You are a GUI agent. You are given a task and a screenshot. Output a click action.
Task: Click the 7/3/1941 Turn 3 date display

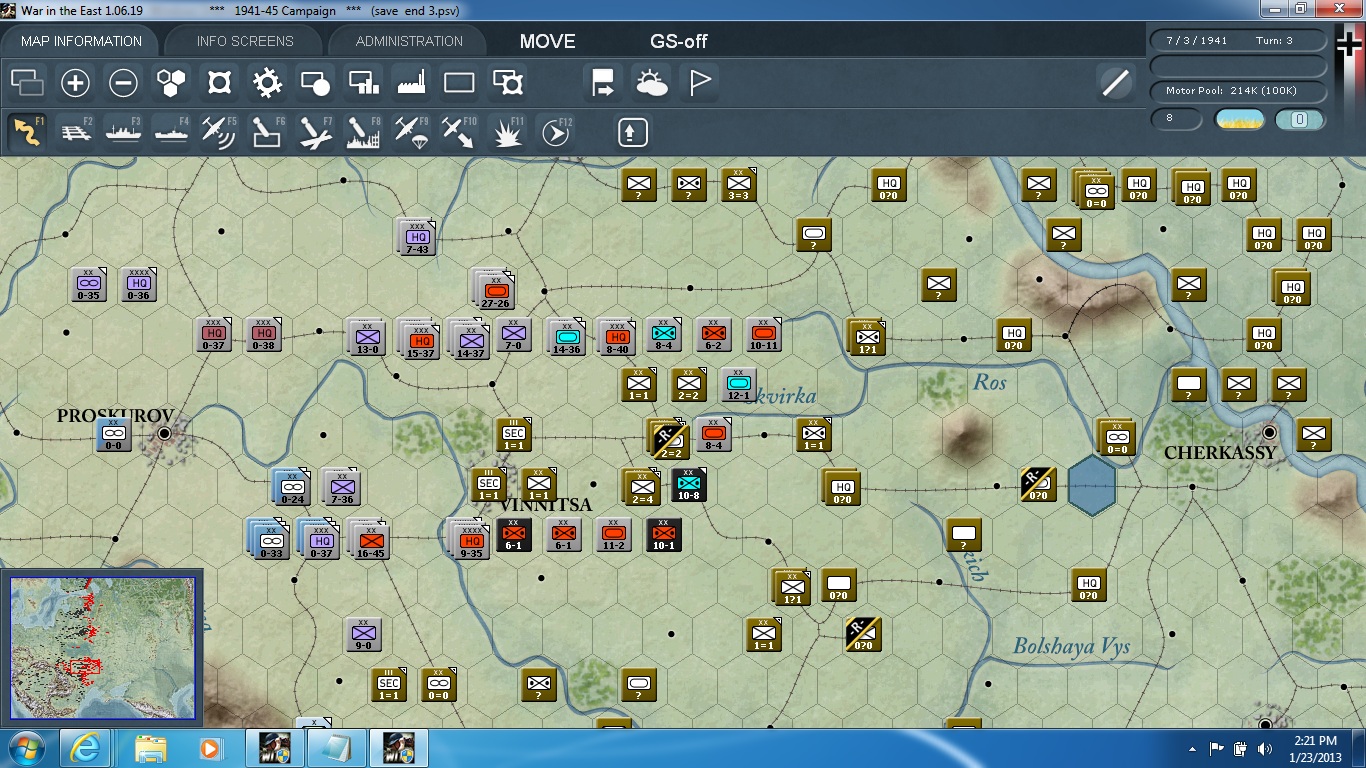pyautogui.click(x=1239, y=41)
